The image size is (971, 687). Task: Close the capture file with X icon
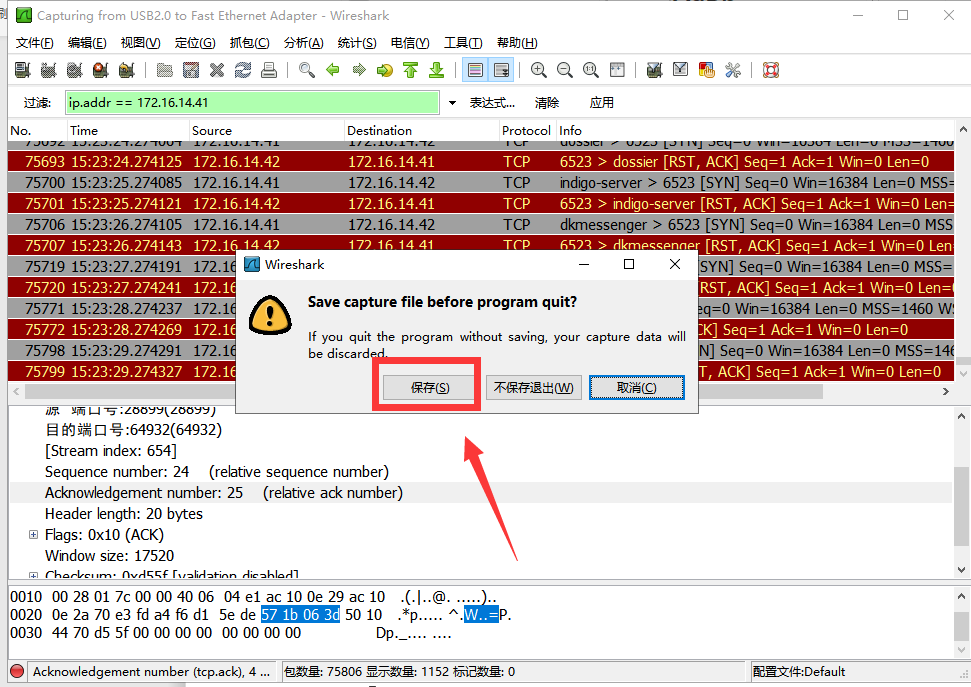coord(217,70)
